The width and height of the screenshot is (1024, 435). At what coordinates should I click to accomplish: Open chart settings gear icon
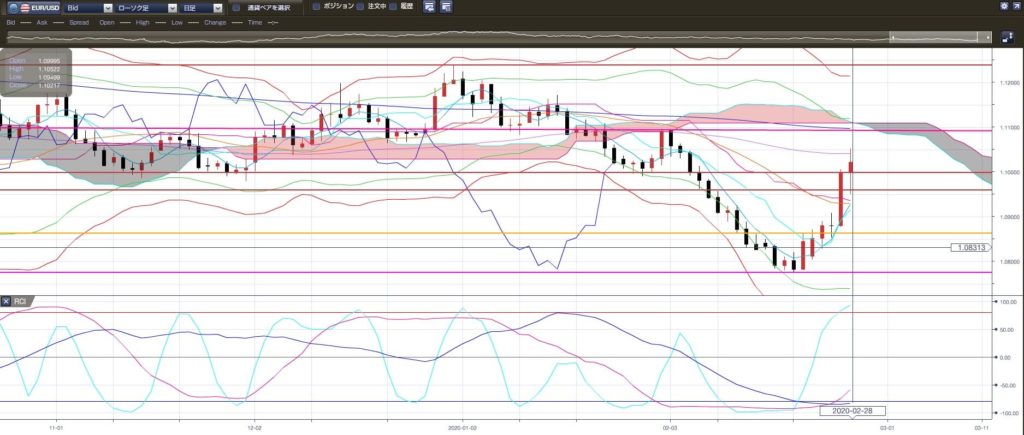pos(1004,6)
